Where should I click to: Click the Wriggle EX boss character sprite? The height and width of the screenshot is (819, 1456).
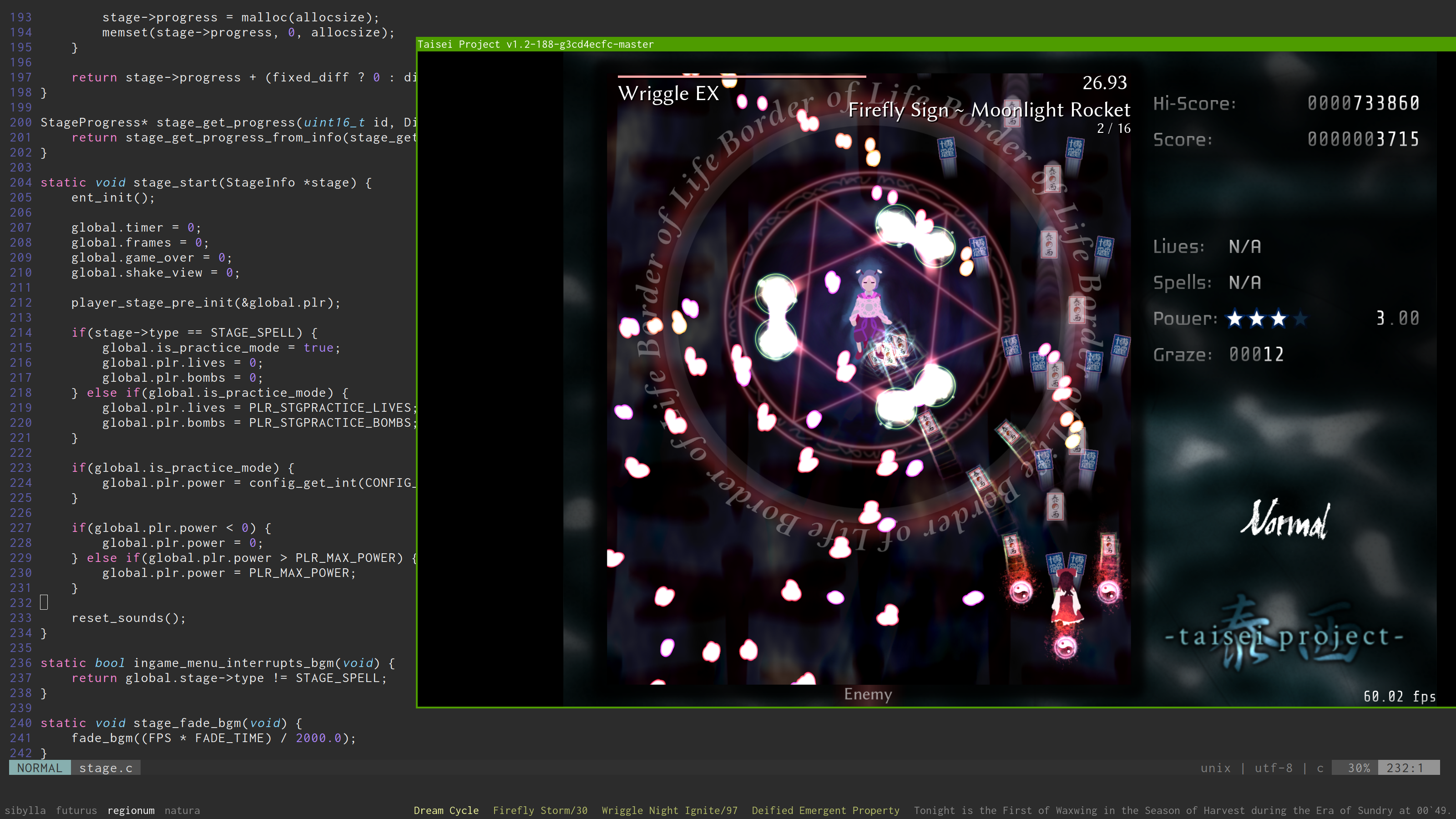click(870, 308)
